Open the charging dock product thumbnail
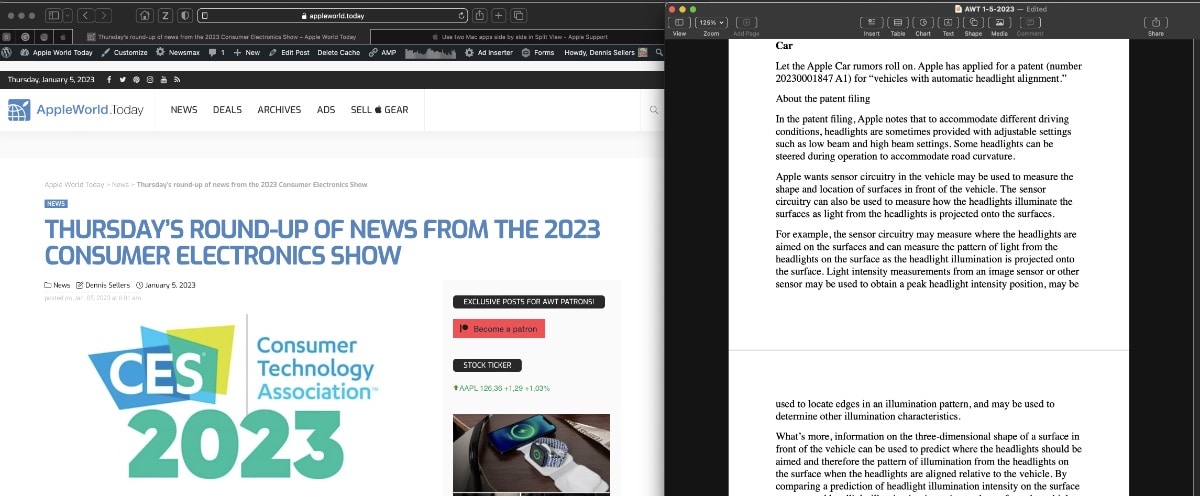 pyautogui.click(x=531, y=454)
